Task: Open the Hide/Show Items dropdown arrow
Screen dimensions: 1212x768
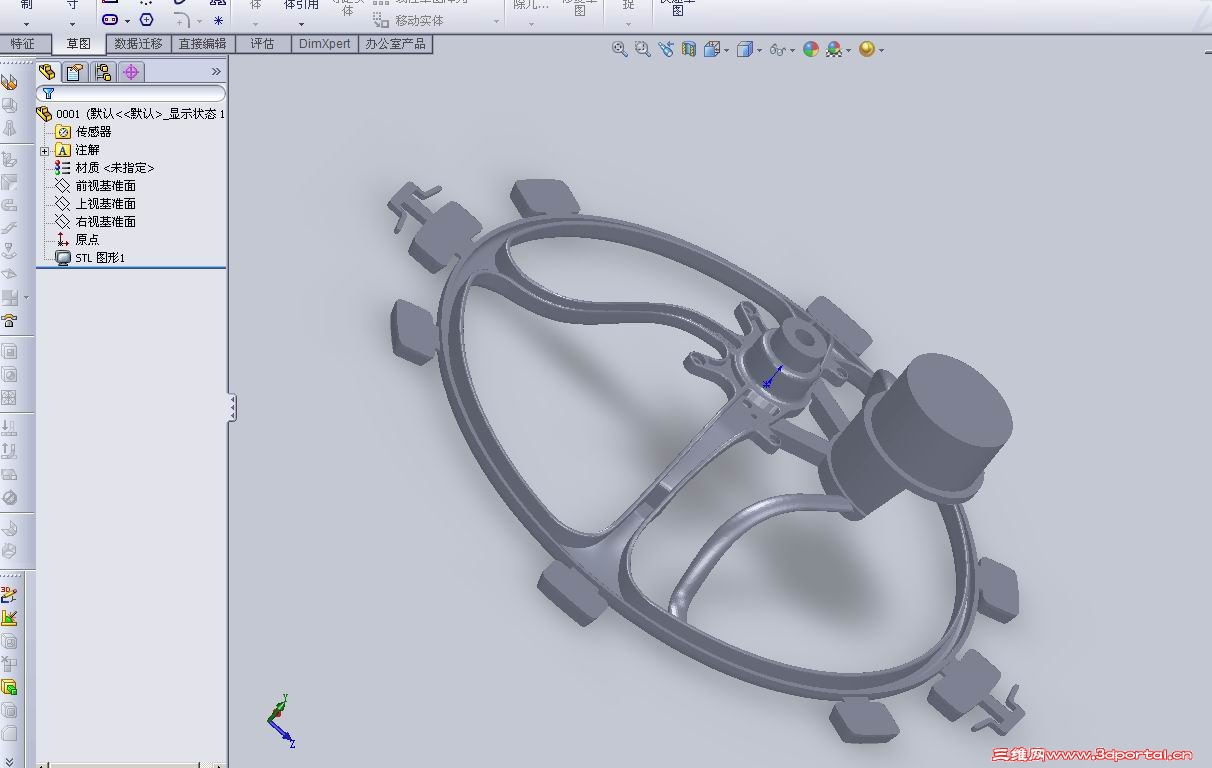Action: (x=793, y=50)
